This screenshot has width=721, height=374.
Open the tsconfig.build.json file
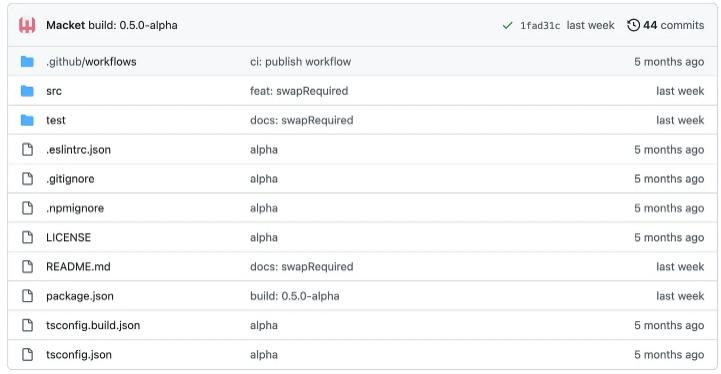tap(93, 325)
